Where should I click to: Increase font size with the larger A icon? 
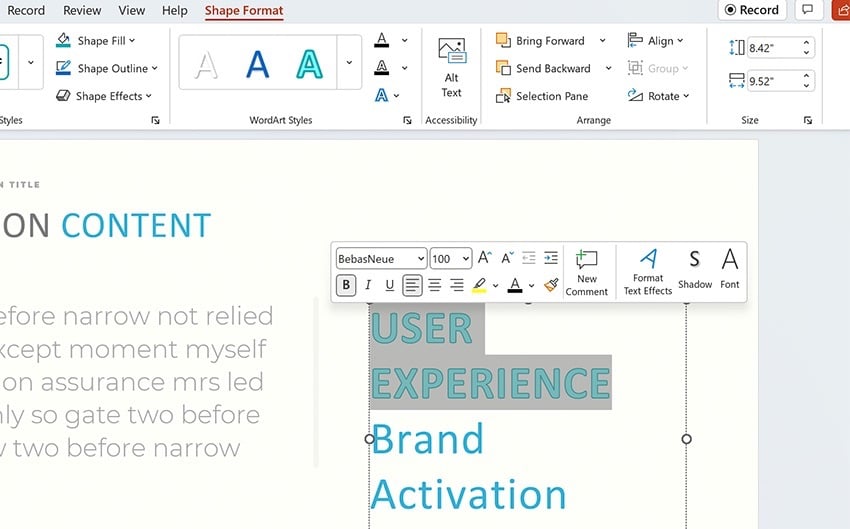[484, 259]
